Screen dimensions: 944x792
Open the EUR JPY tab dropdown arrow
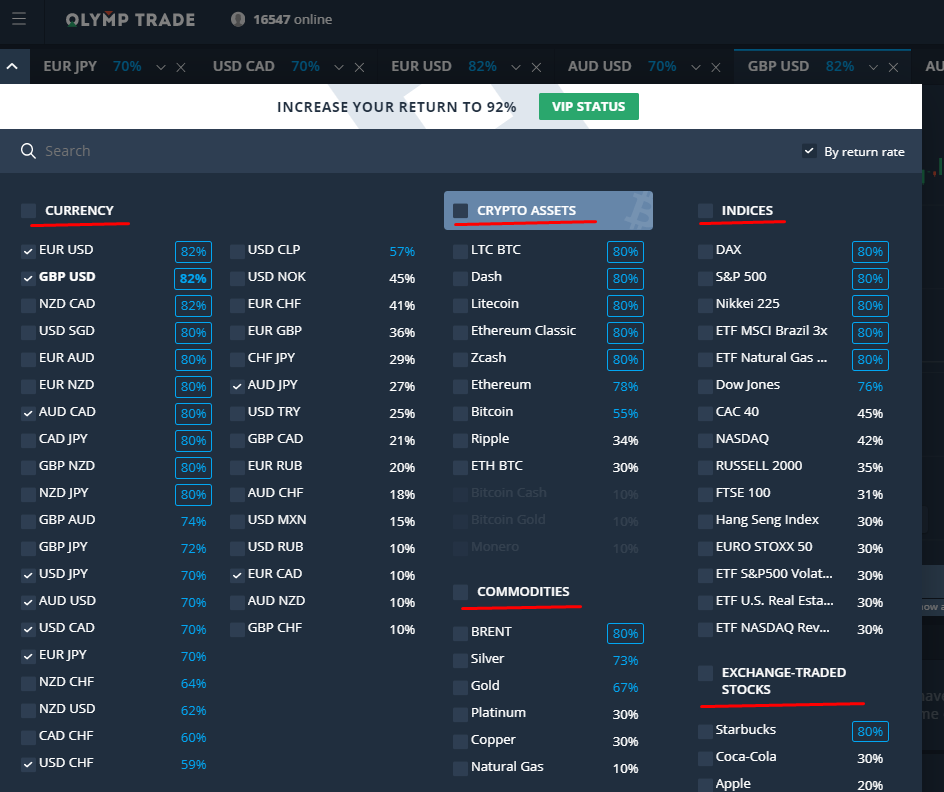(x=161, y=67)
